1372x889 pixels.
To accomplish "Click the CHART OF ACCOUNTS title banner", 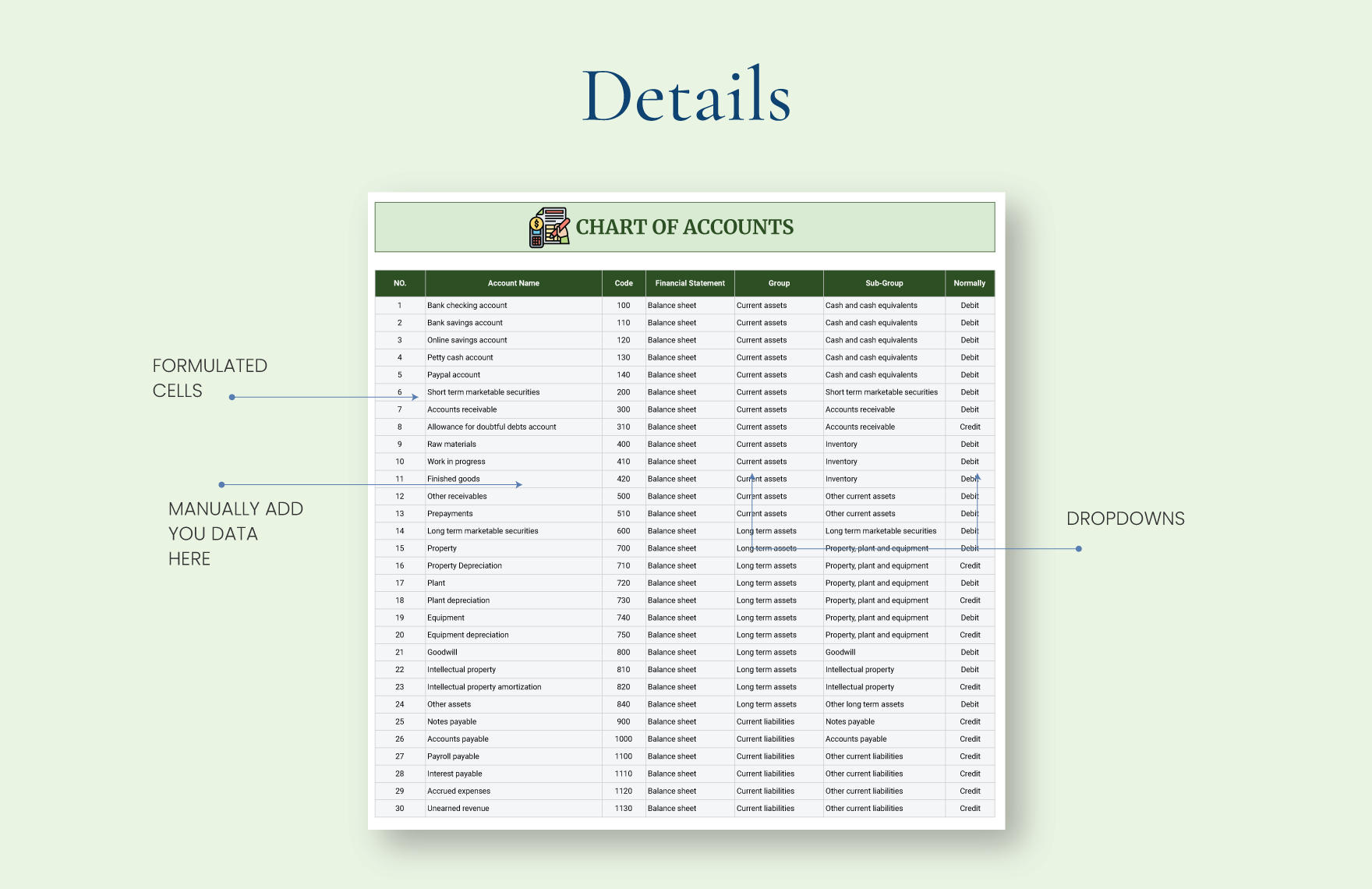I will point(684,227).
